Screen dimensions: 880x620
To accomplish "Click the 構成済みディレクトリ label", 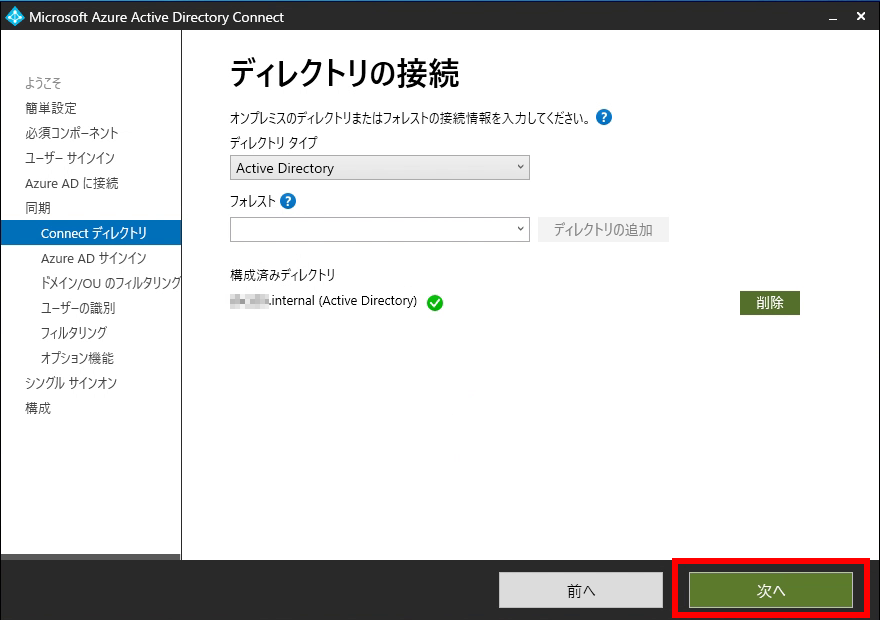I will tap(283, 275).
